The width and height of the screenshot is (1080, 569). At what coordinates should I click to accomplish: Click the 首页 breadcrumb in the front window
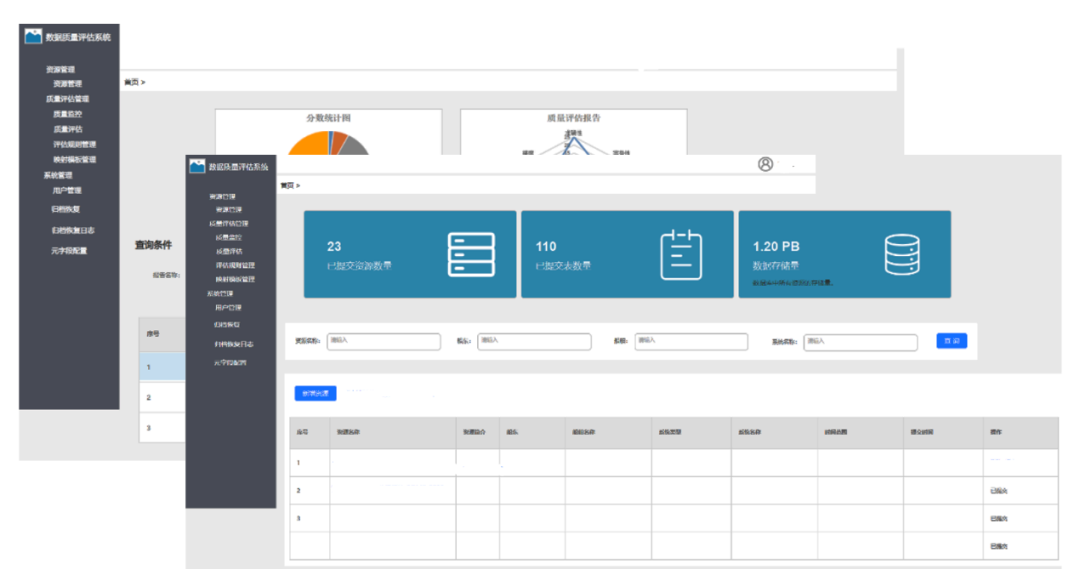coord(288,185)
